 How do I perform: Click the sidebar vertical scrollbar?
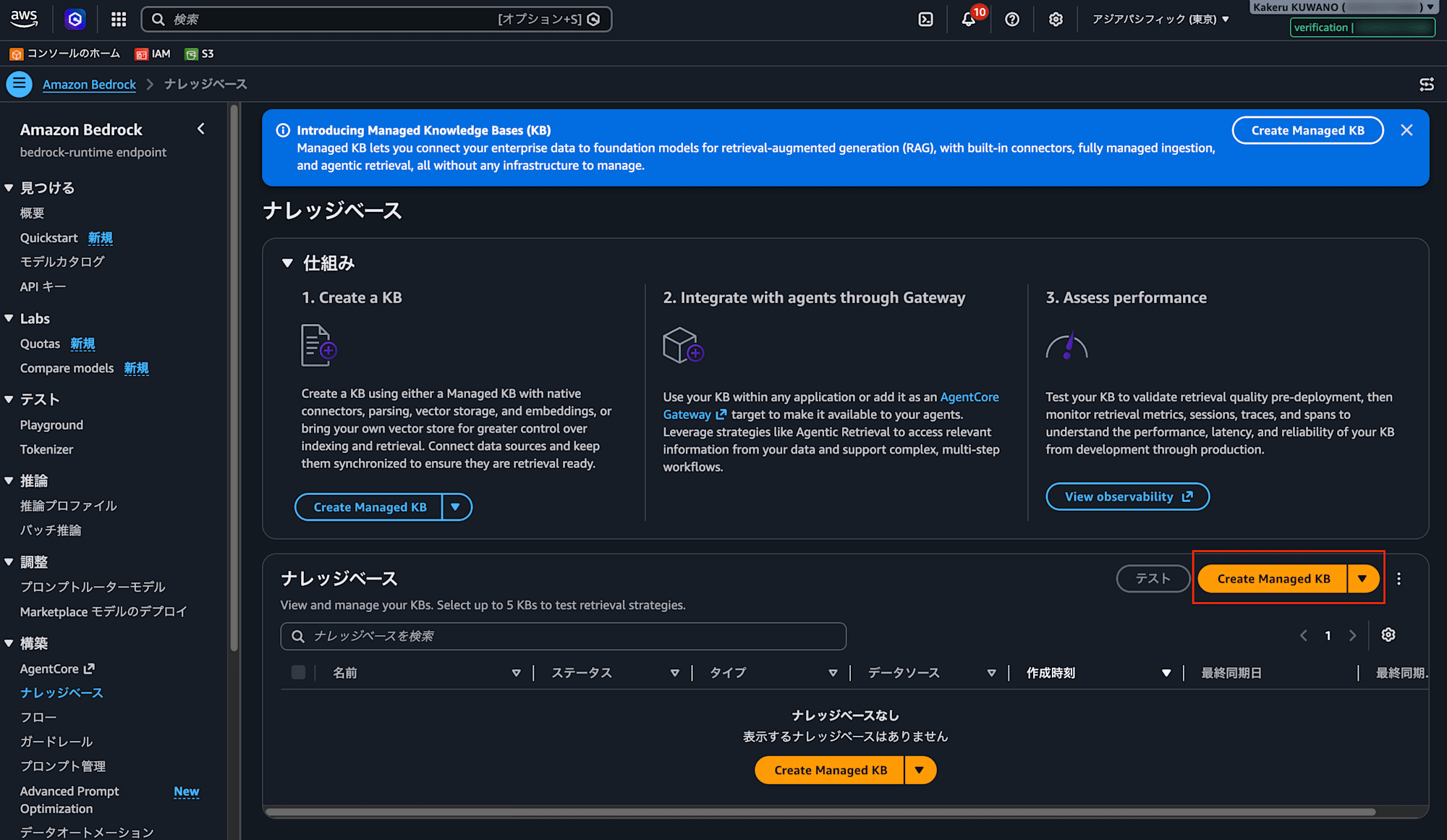pos(234,376)
